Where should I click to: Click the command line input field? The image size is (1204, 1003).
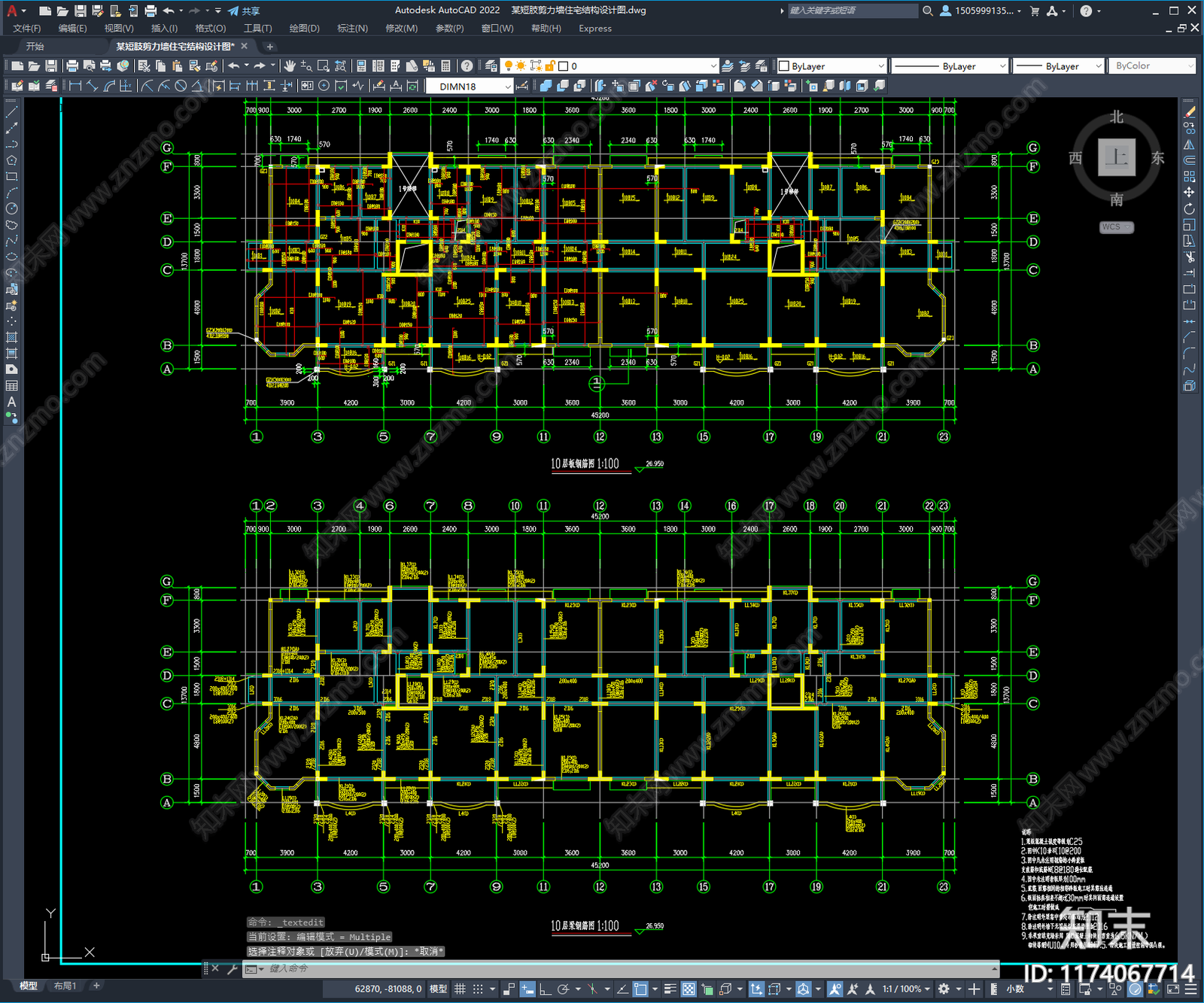[x=628, y=968]
